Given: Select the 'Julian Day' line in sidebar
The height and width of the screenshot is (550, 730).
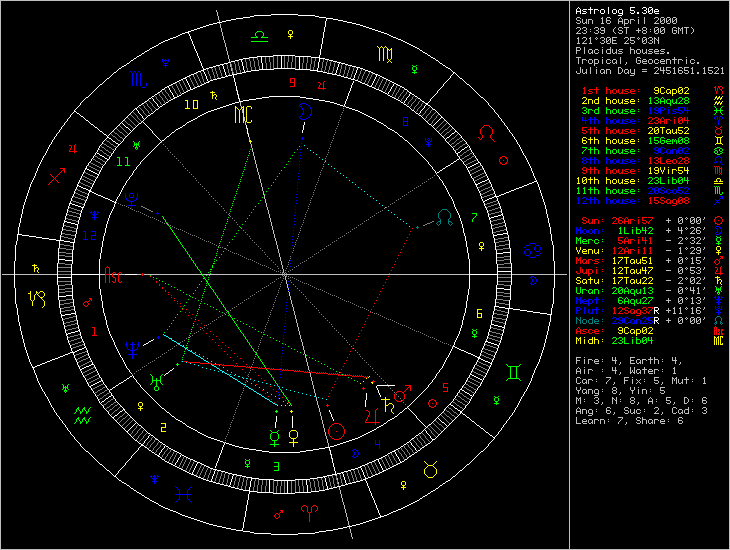Looking at the screenshot, I should tap(650, 71).
